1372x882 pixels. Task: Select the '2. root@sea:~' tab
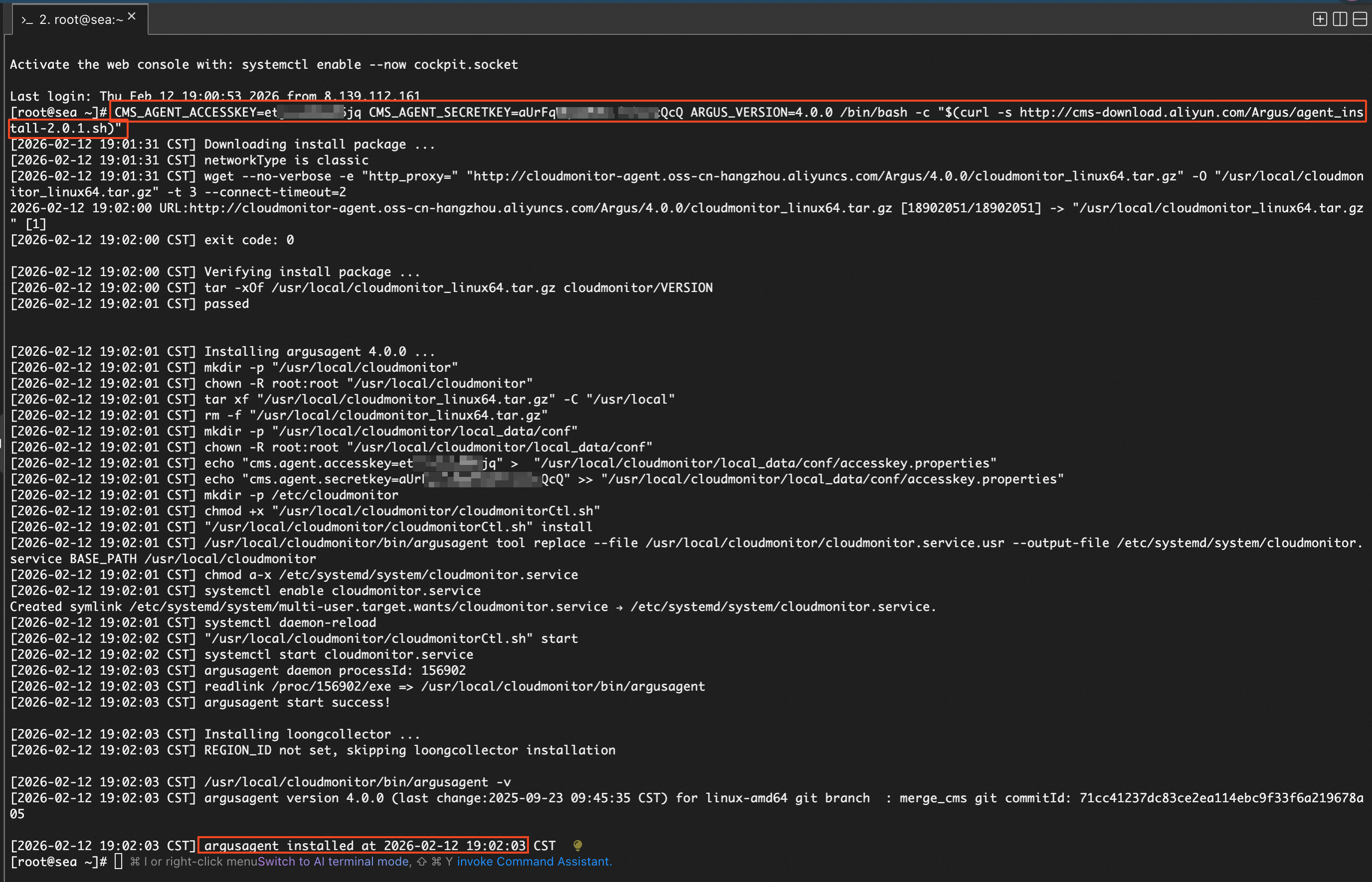tap(81, 20)
